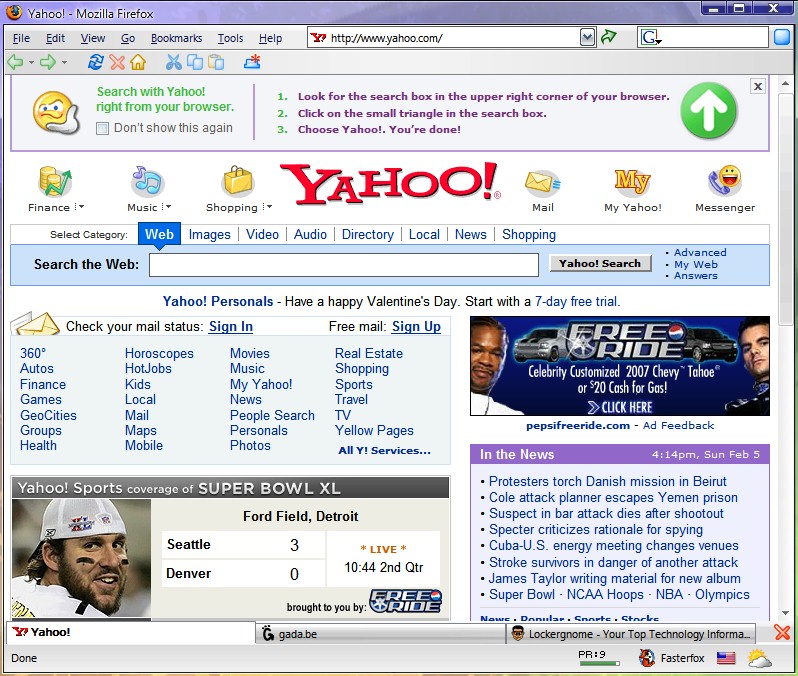
Task: Click the Yahoo! Search button
Action: tap(600, 264)
